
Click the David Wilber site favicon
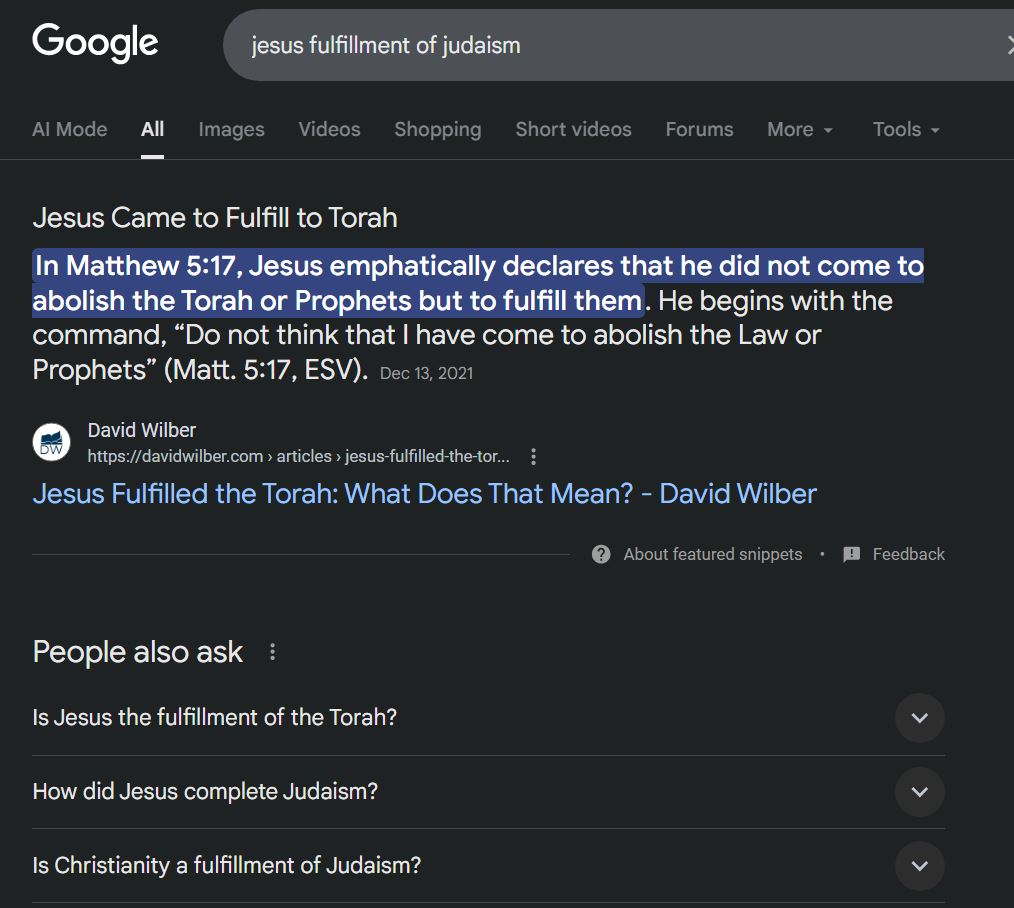coord(52,442)
